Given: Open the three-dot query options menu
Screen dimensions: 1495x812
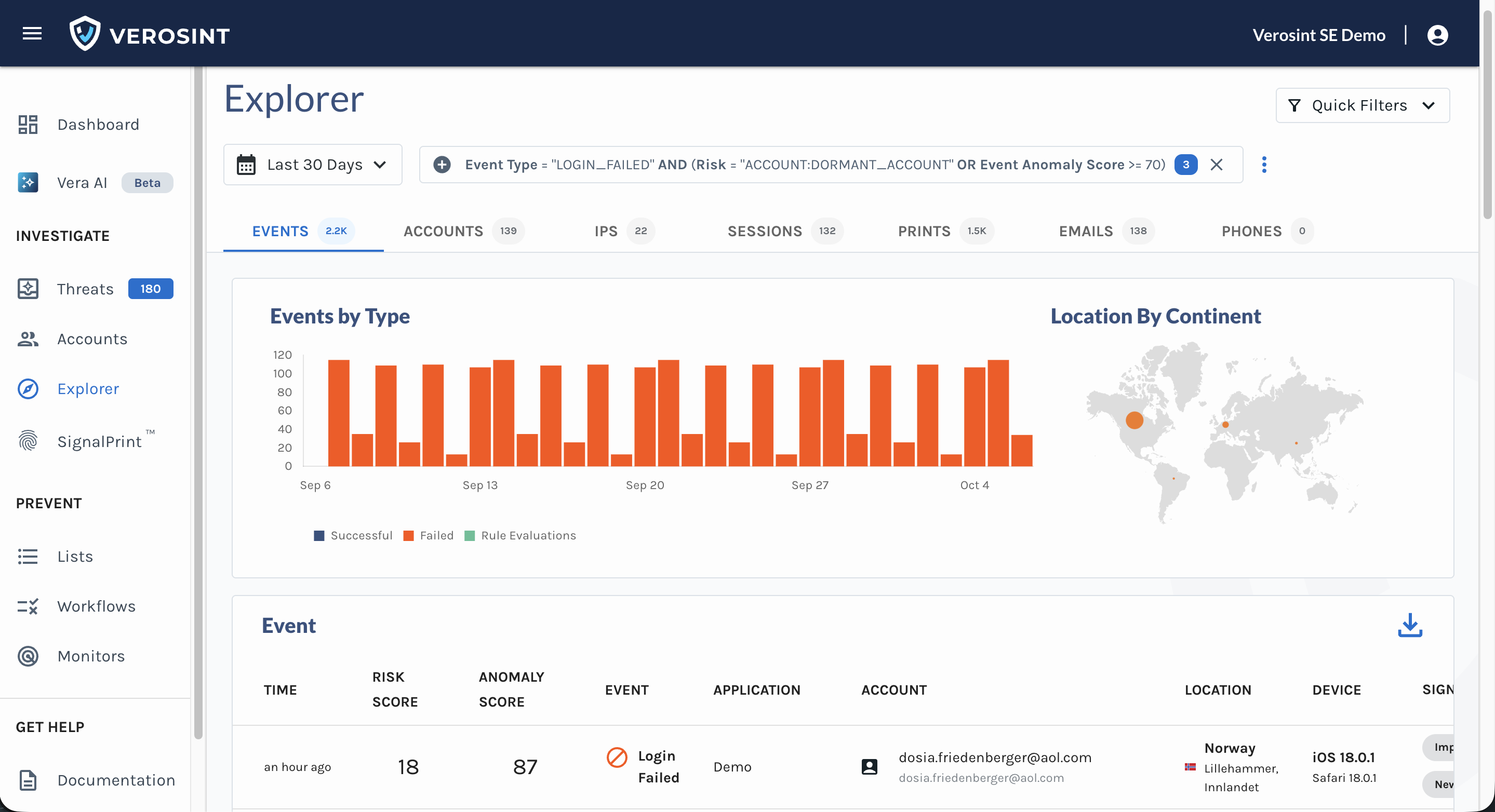Looking at the screenshot, I should [x=1264, y=165].
